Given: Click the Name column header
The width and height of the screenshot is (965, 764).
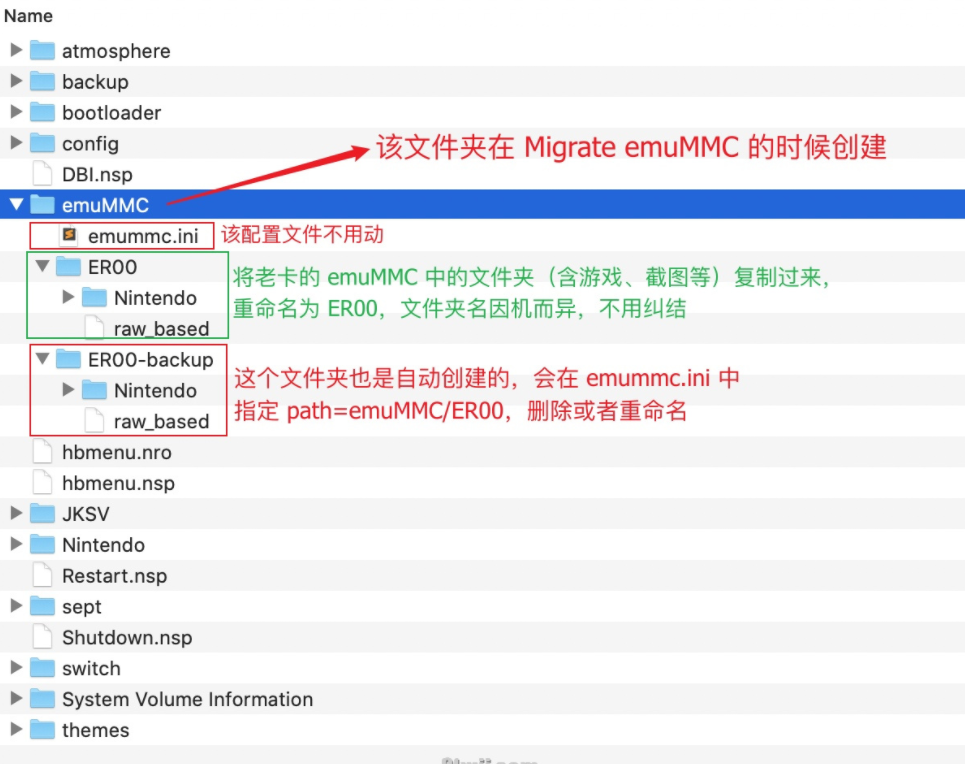Looking at the screenshot, I should [27, 15].
